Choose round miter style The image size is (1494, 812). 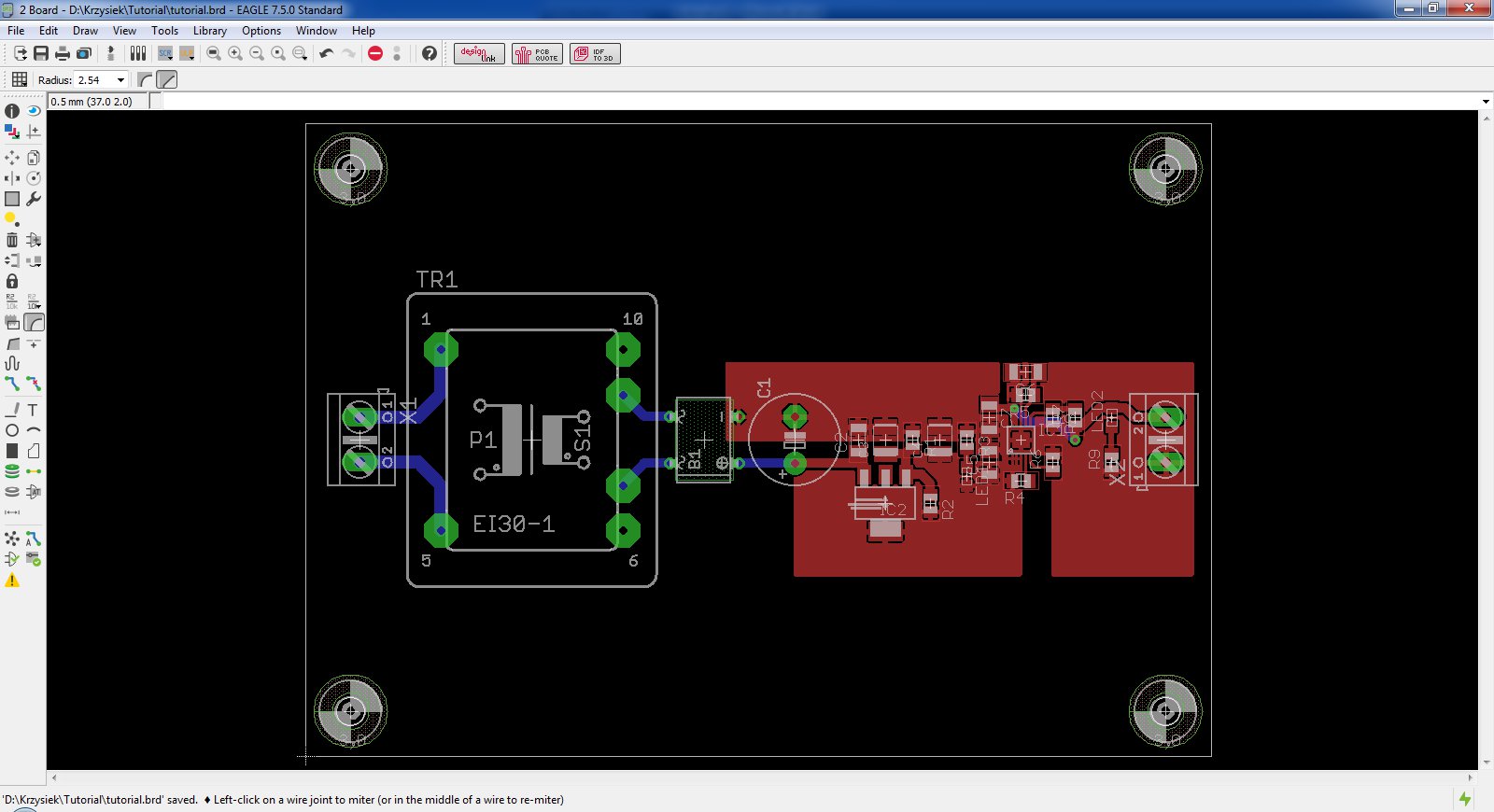[145, 79]
